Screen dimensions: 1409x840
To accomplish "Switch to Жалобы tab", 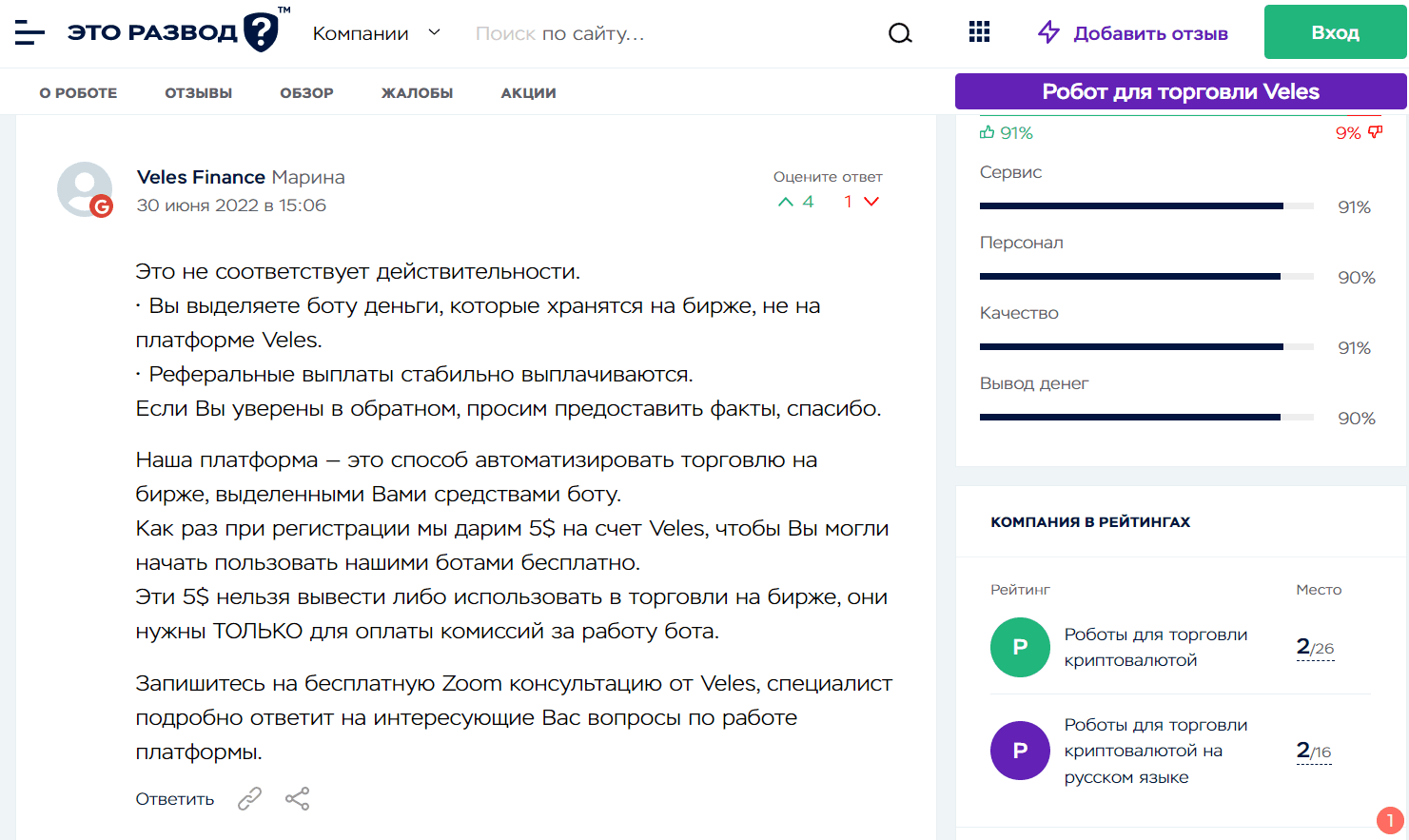I will click(417, 93).
